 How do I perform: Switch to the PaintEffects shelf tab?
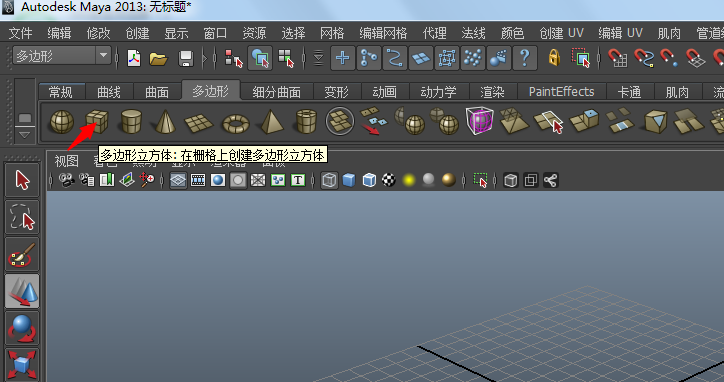point(561,92)
